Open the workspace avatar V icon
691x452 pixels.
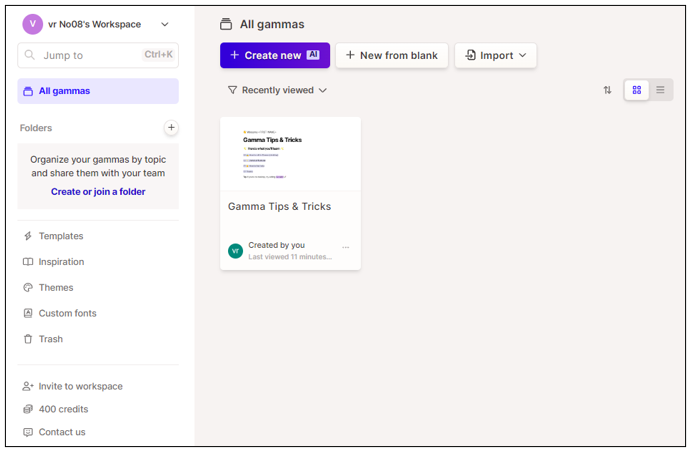[x=32, y=24]
